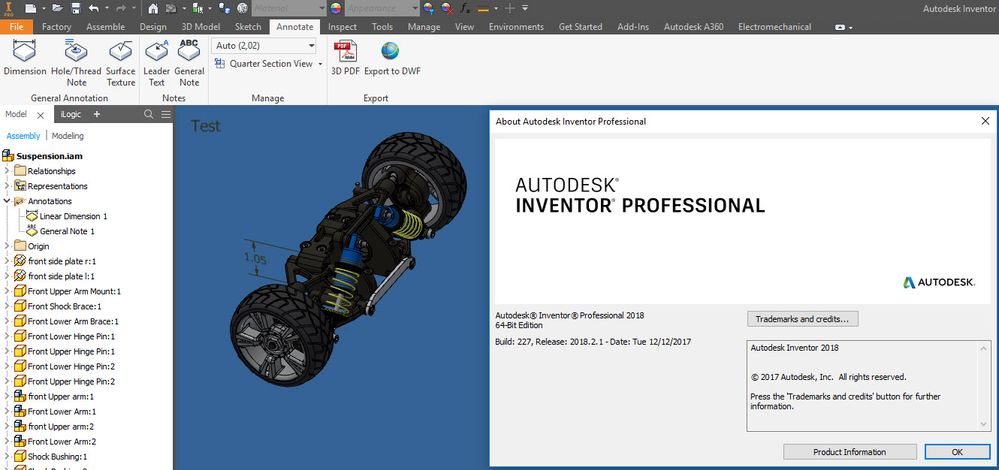999x470 pixels.
Task: Open the Electromechanical ribbon tab
Action: [x=774, y=27]
